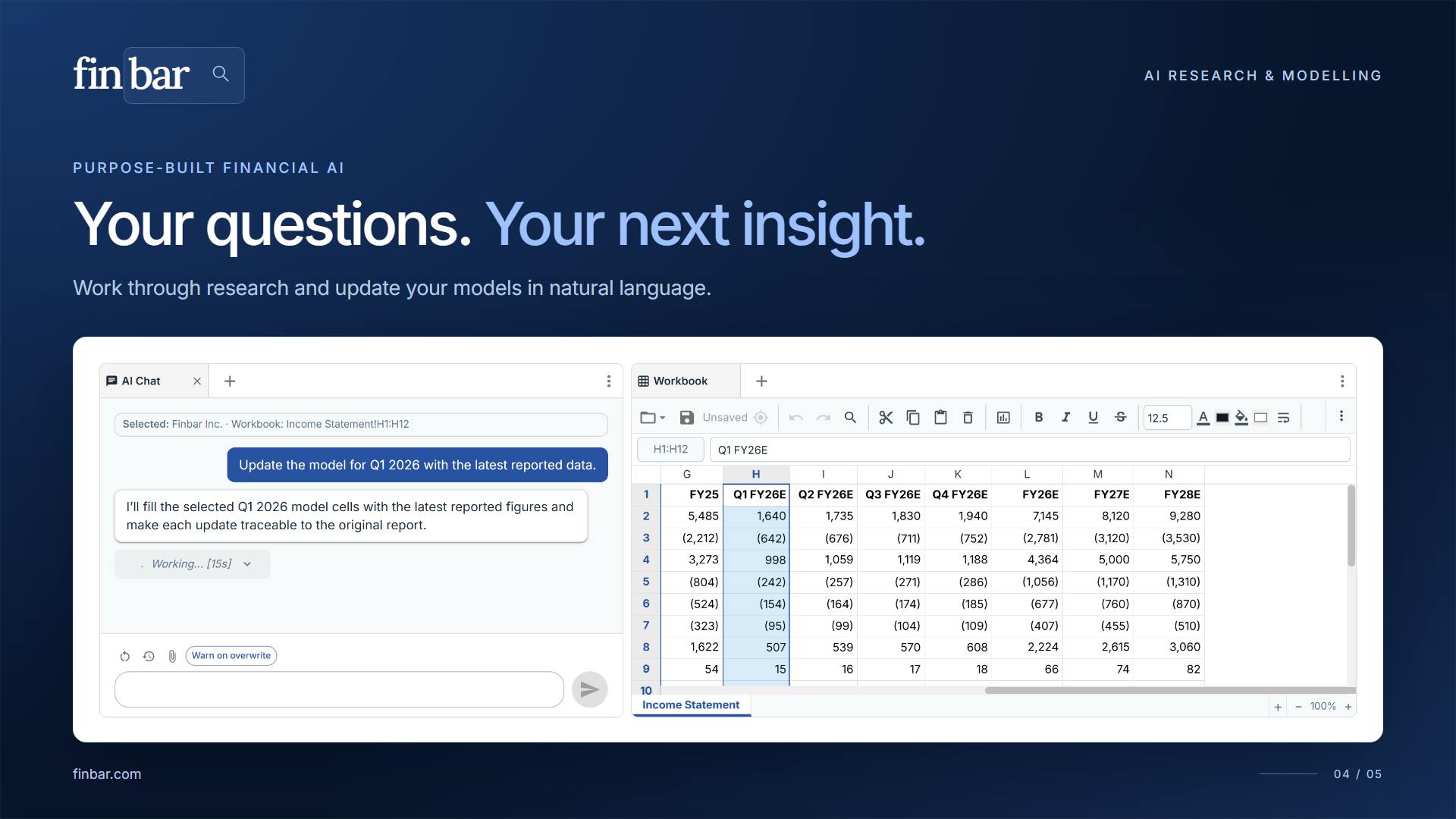Insert a chart using the chart icon
Viewport: 1456px width, 819px height.
coord(1003,418)
